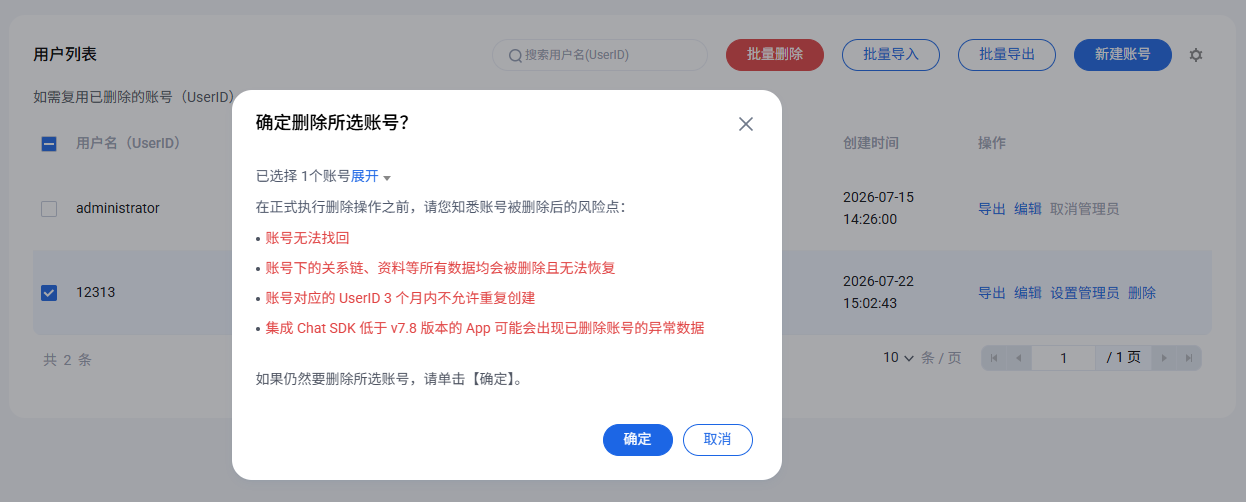Click 批量导出 button

click(1007, 55)
